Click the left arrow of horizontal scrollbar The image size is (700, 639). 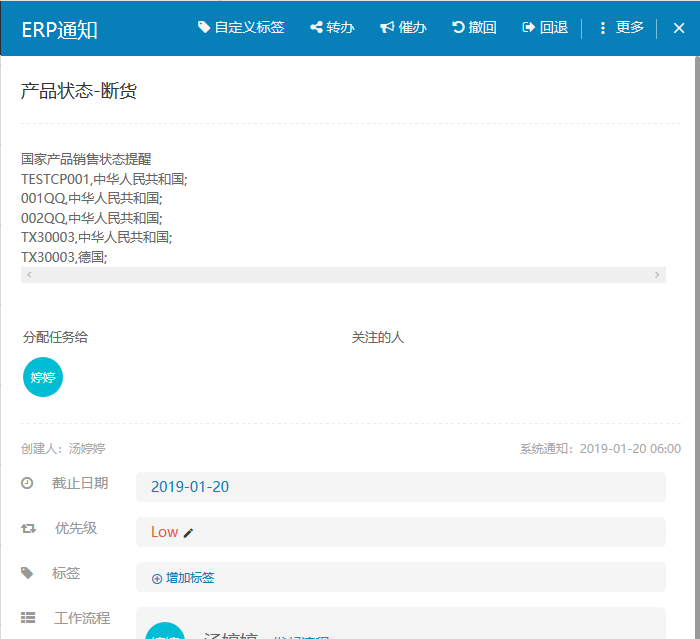(29, 275)
